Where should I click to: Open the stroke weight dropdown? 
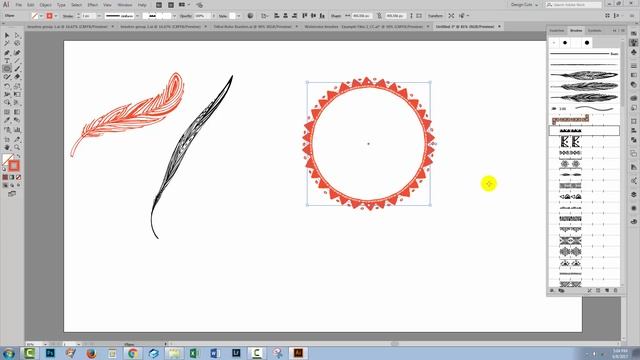(x=99, y=16)
